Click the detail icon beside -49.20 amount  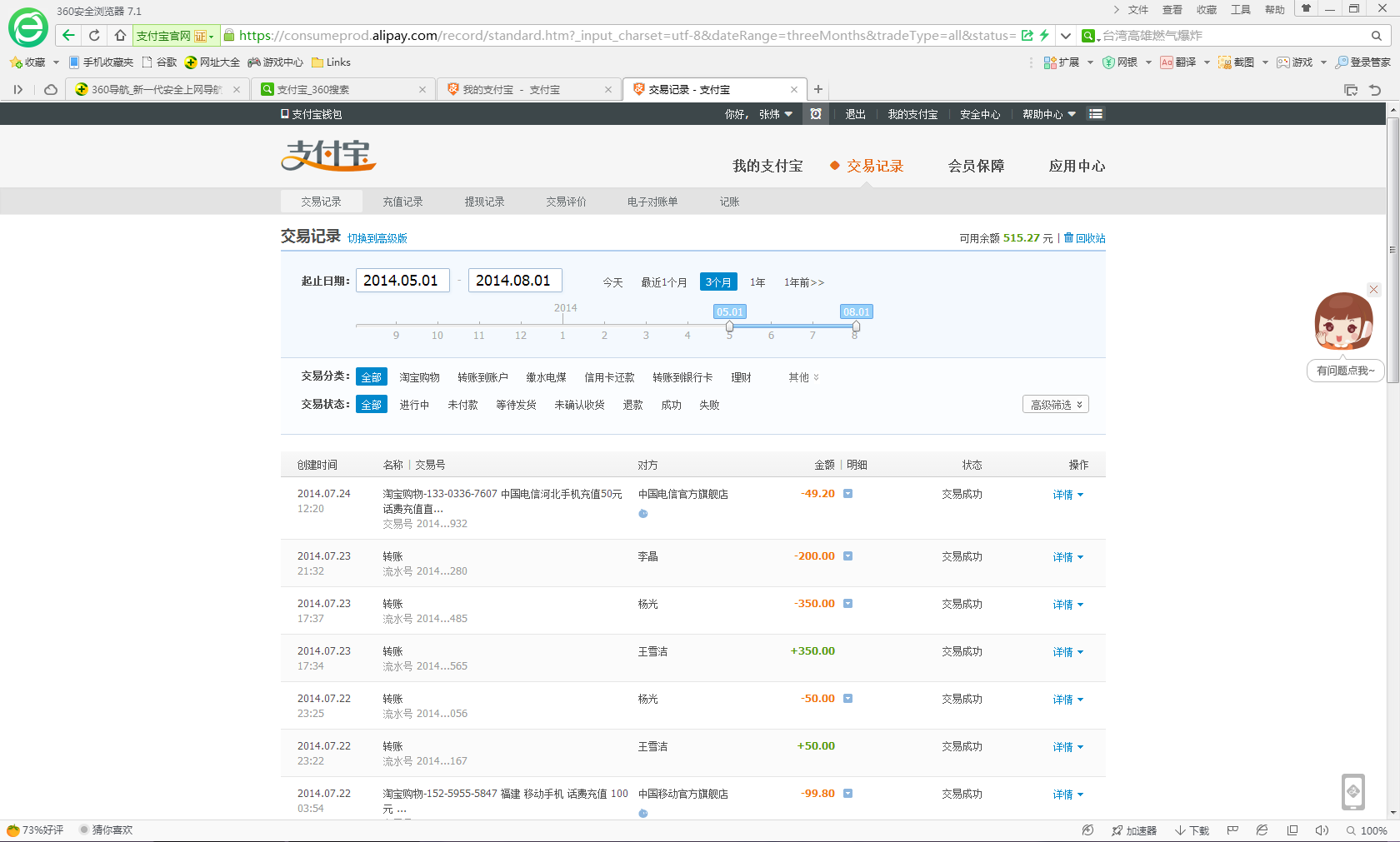point(847,494)
